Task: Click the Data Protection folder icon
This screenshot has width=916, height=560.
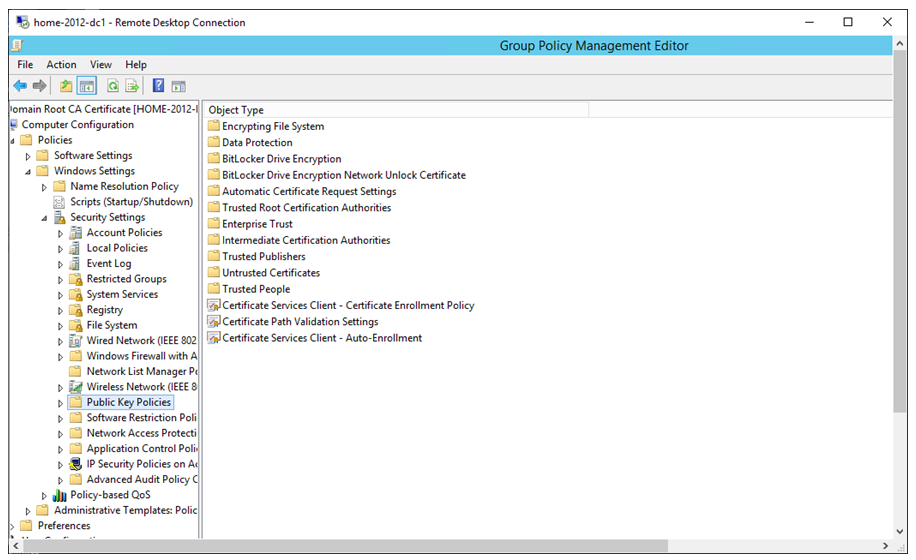Action: coord(214,142)
